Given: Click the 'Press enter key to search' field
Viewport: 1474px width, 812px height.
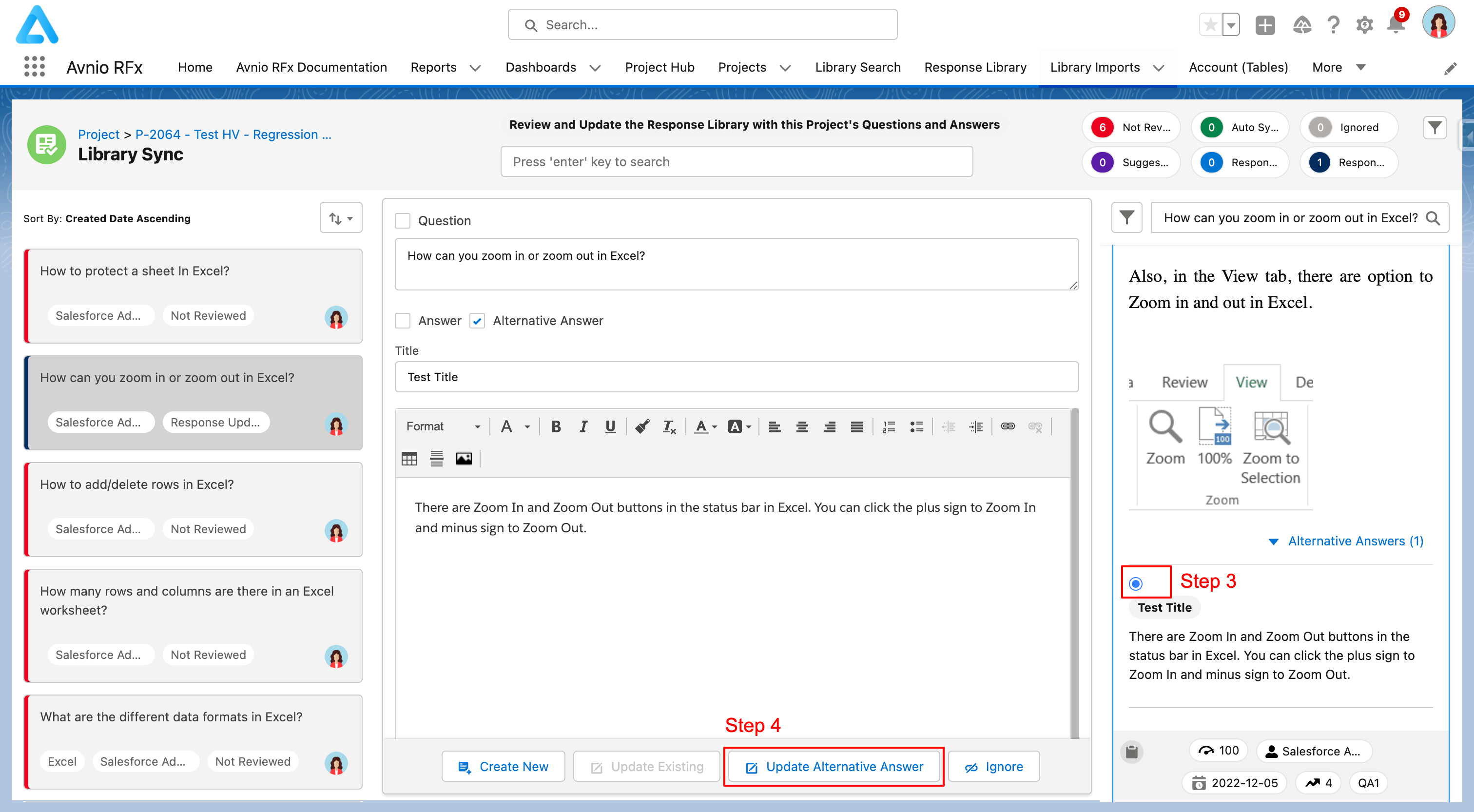Looking at the screenshot, I should click(737, 161).
